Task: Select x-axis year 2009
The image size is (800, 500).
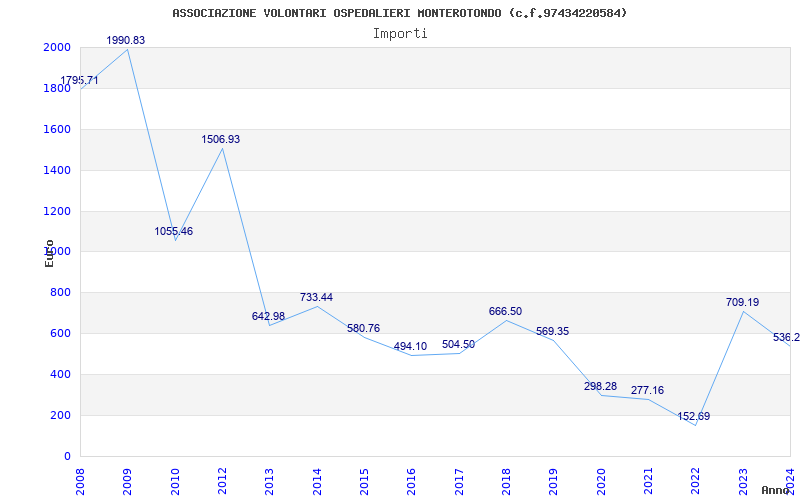Action: pos(128,481)
